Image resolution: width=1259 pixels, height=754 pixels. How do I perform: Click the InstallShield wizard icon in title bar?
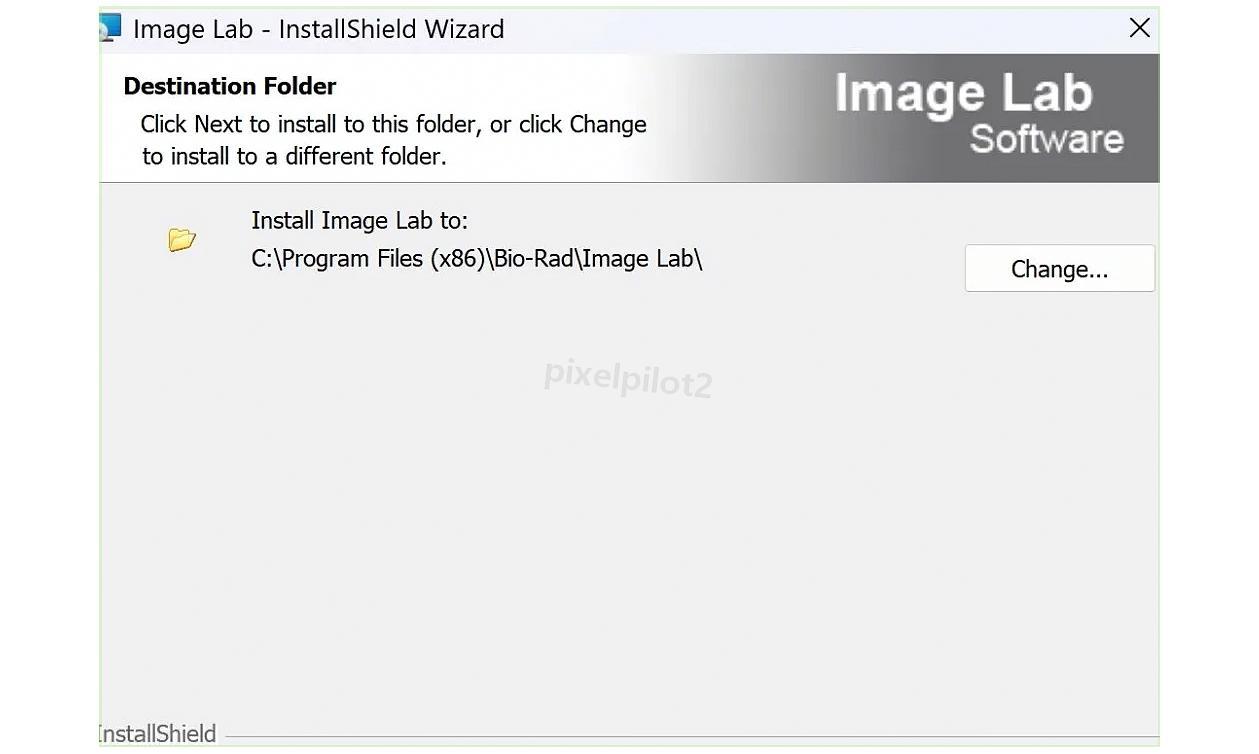pos(112,27)
